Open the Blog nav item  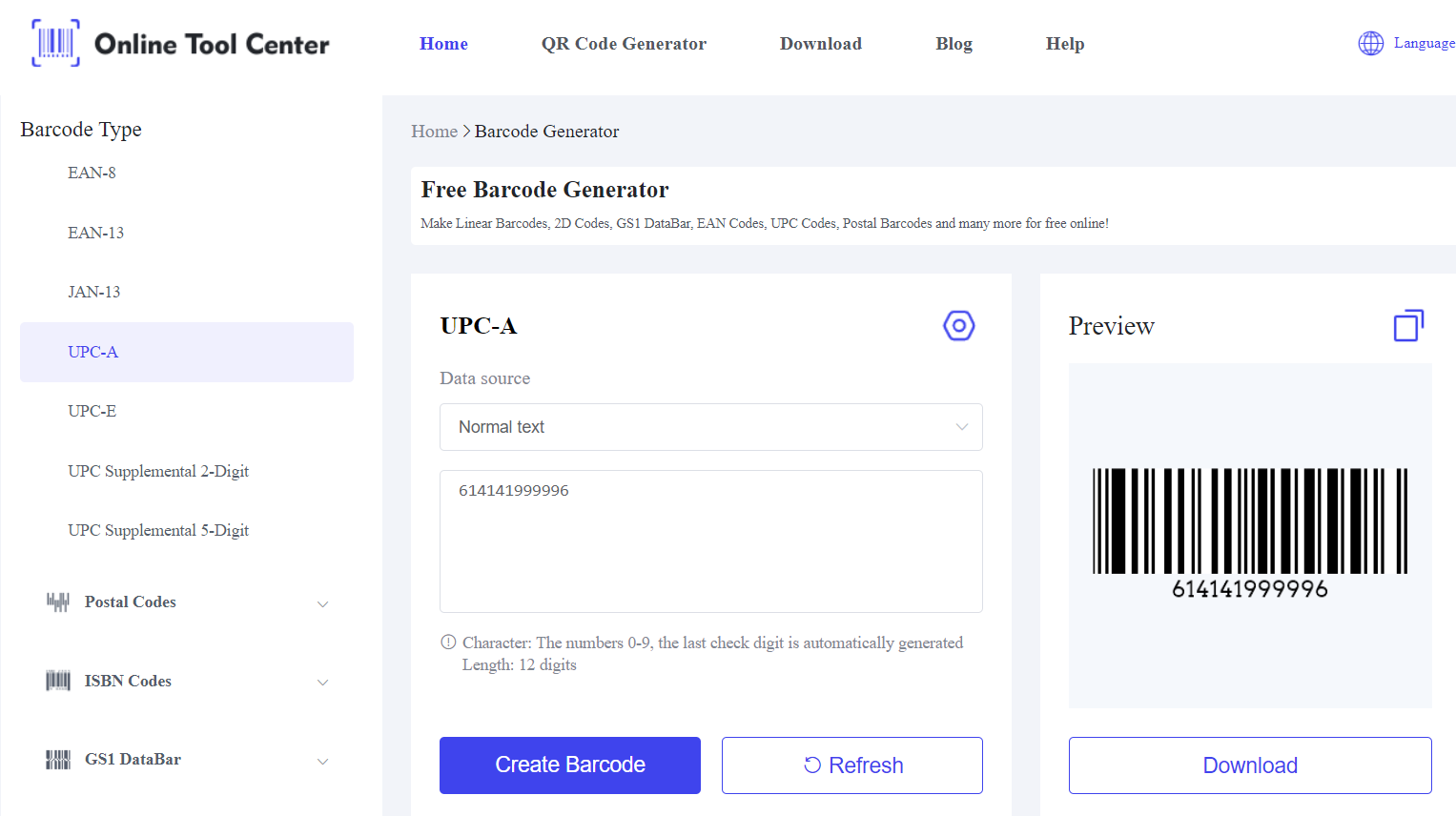954,44
